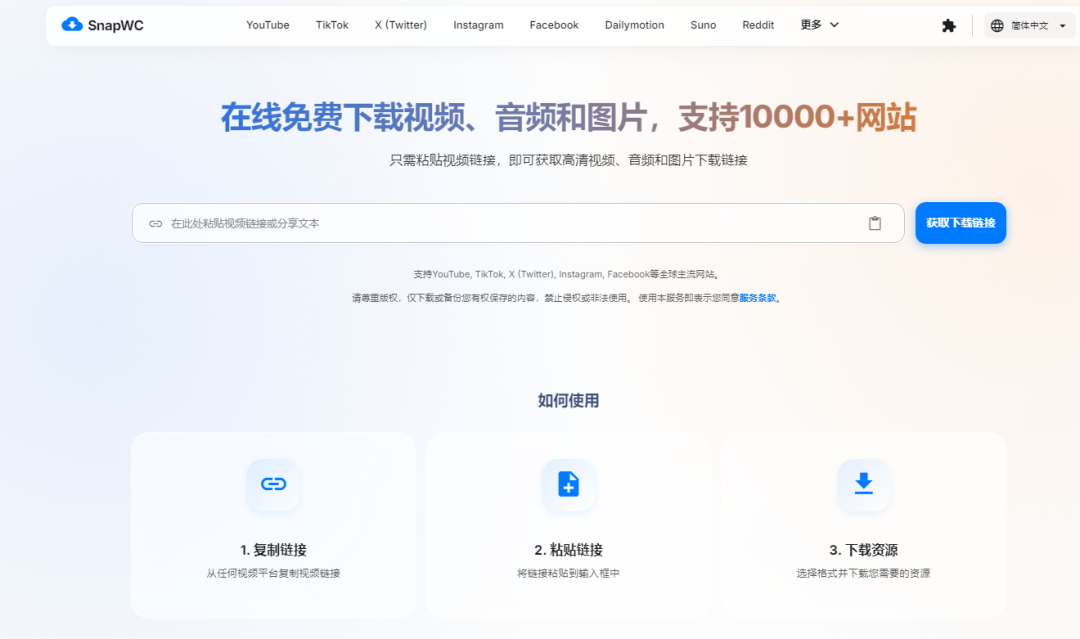Expand the language selector arrow

coord(1060,24)
